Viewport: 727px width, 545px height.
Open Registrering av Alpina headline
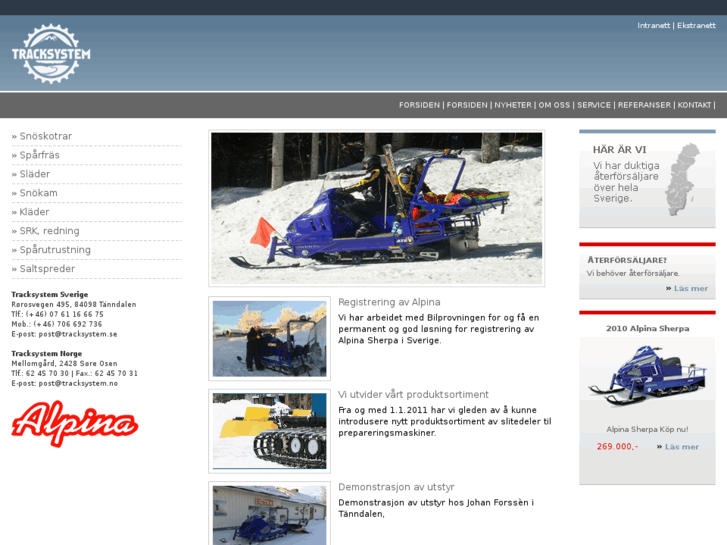[x=389, y=302]
